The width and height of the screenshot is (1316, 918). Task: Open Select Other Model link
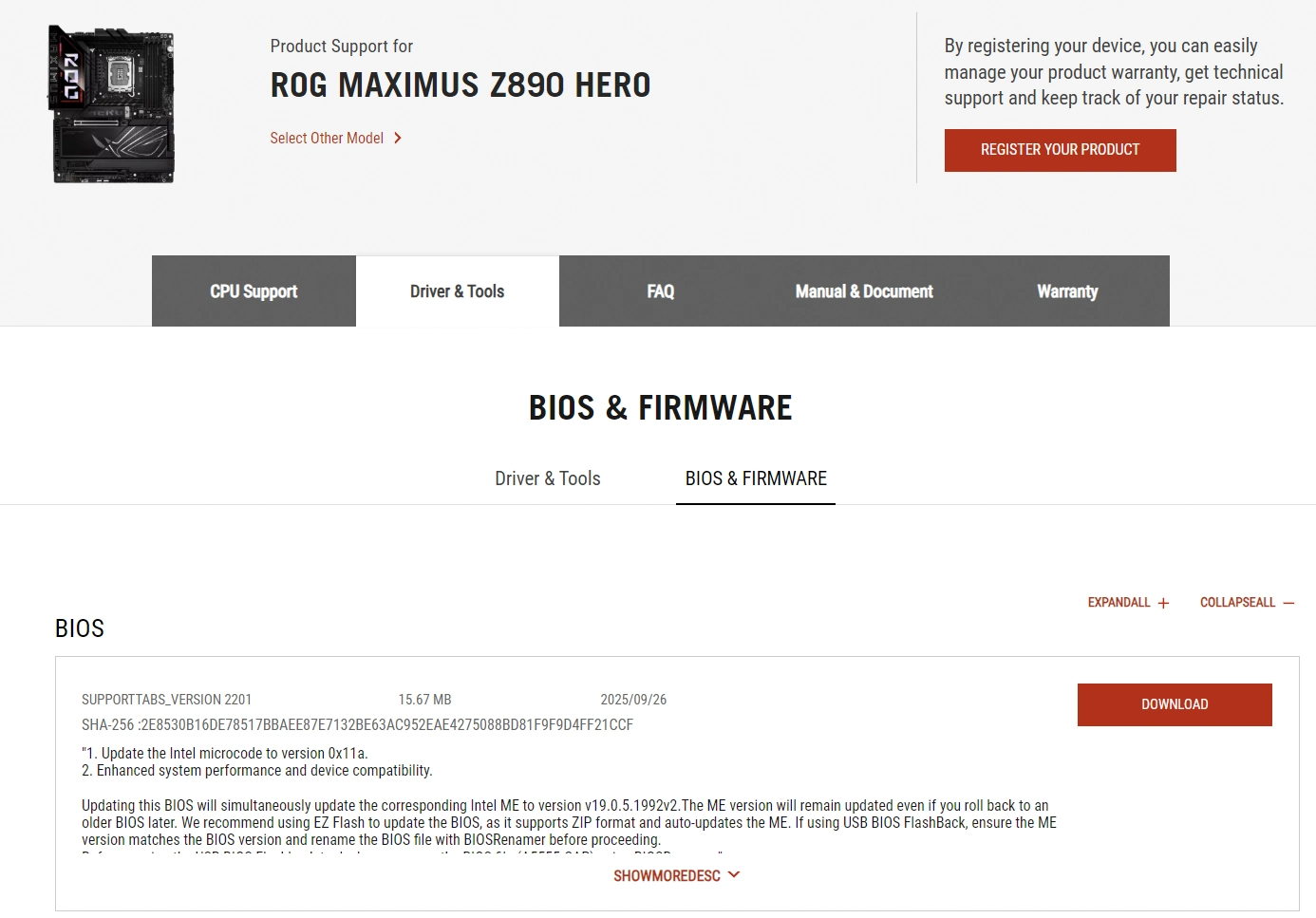point(327,138)
